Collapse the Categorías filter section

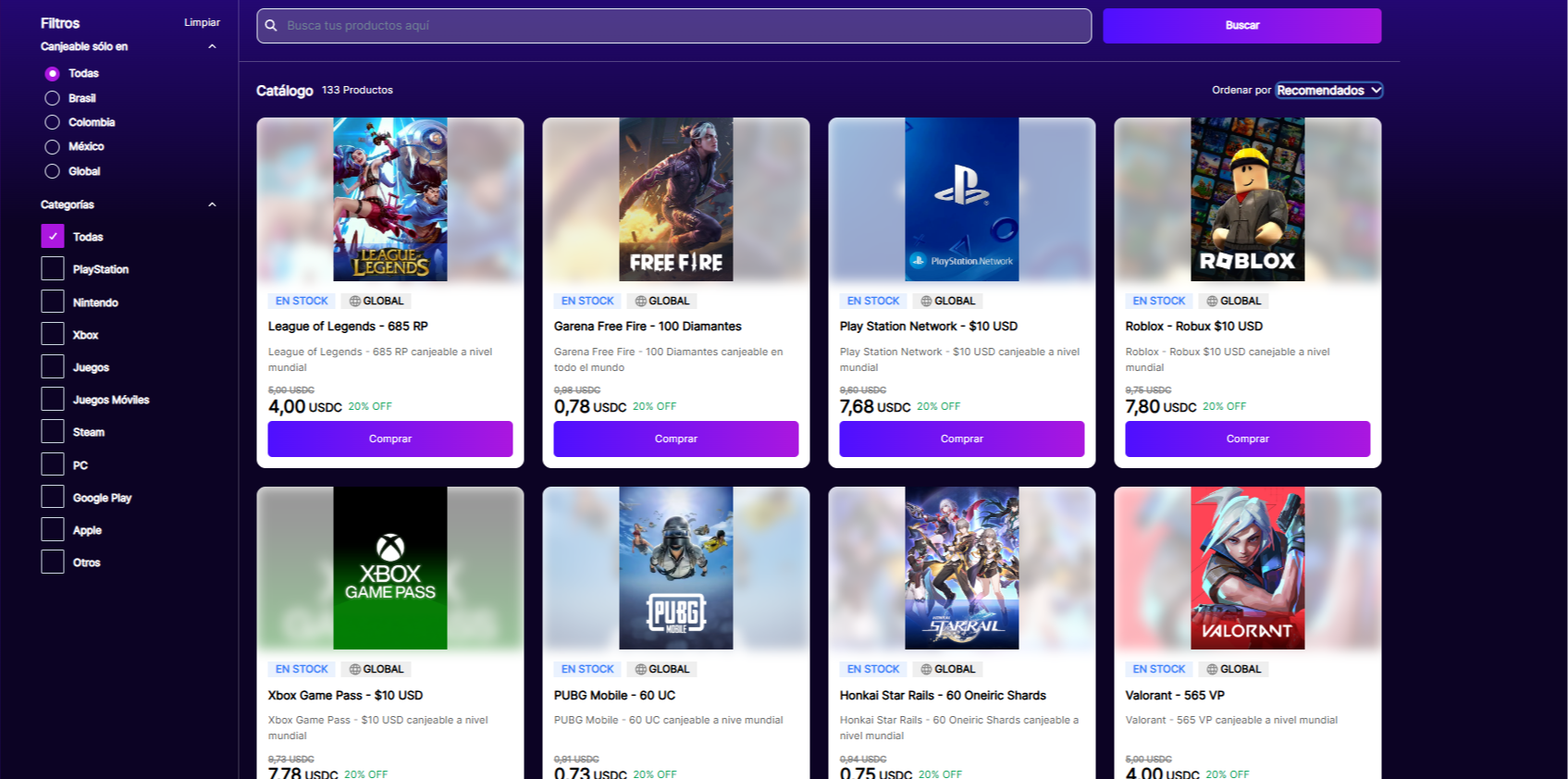pos(212,204)
